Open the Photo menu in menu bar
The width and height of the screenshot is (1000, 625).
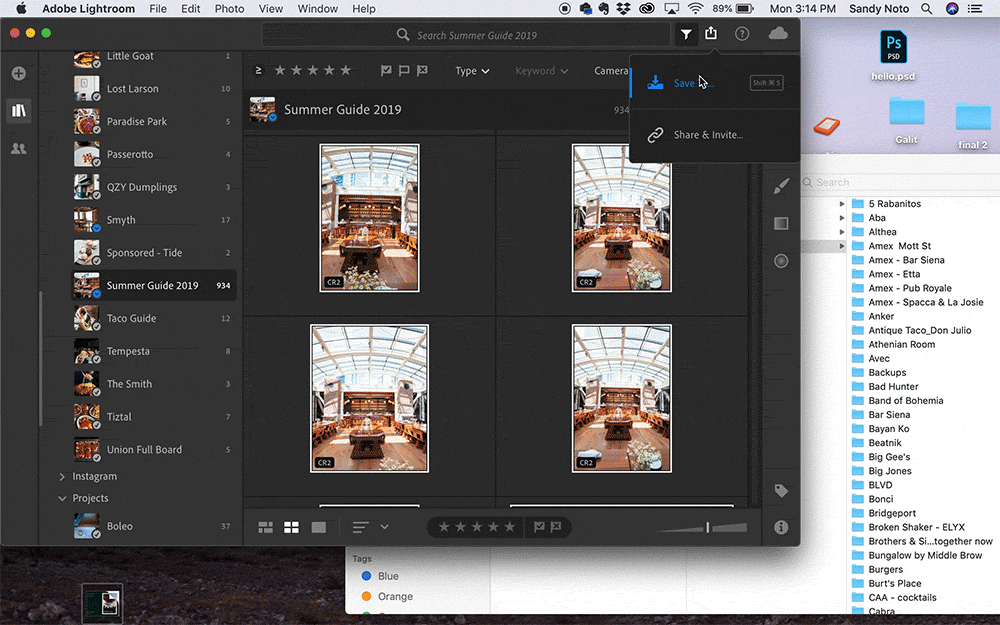[229, 9]
